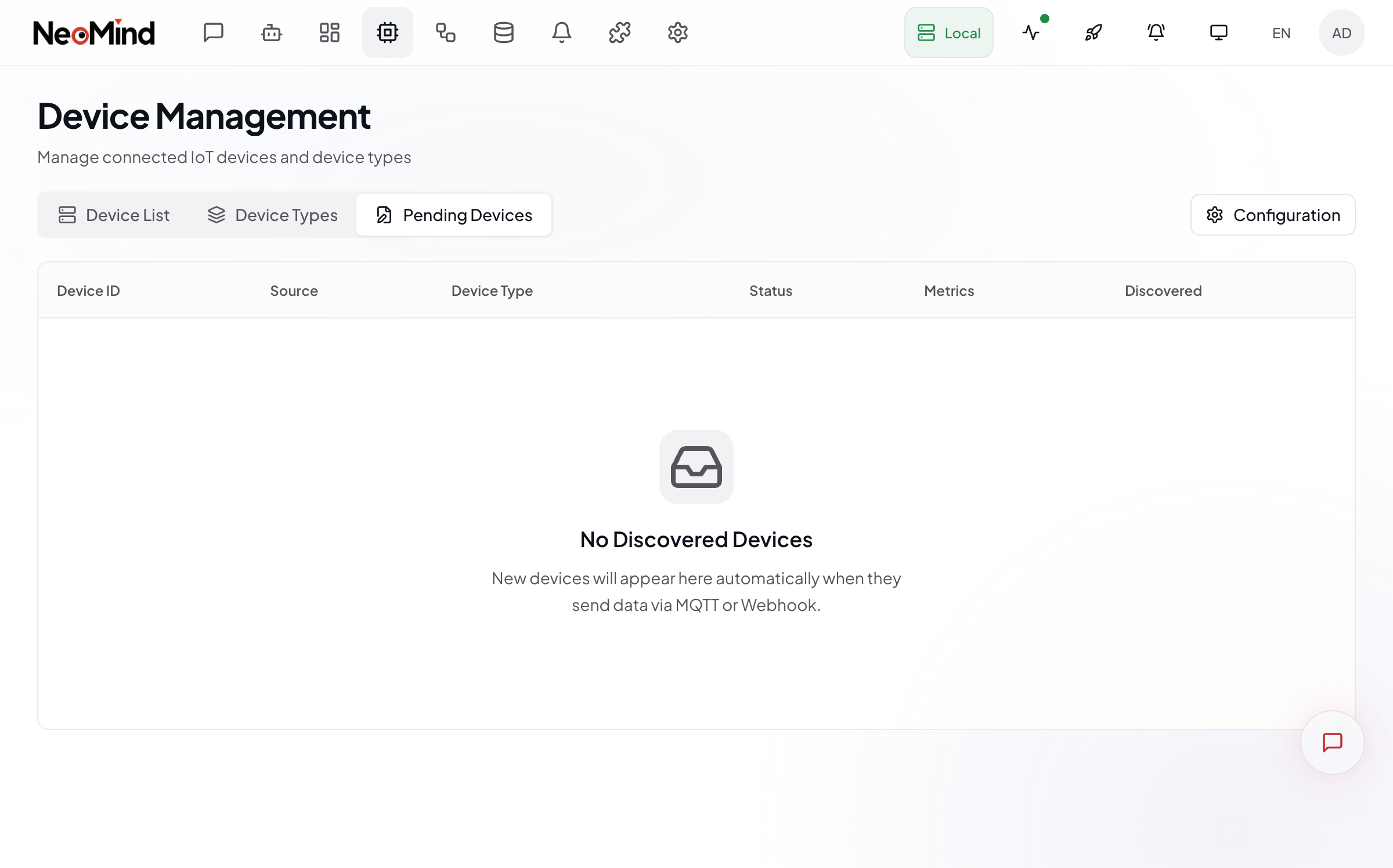Click the Status column header
The width and height of the screenshot is (1393, 868).
coord(770,291)
